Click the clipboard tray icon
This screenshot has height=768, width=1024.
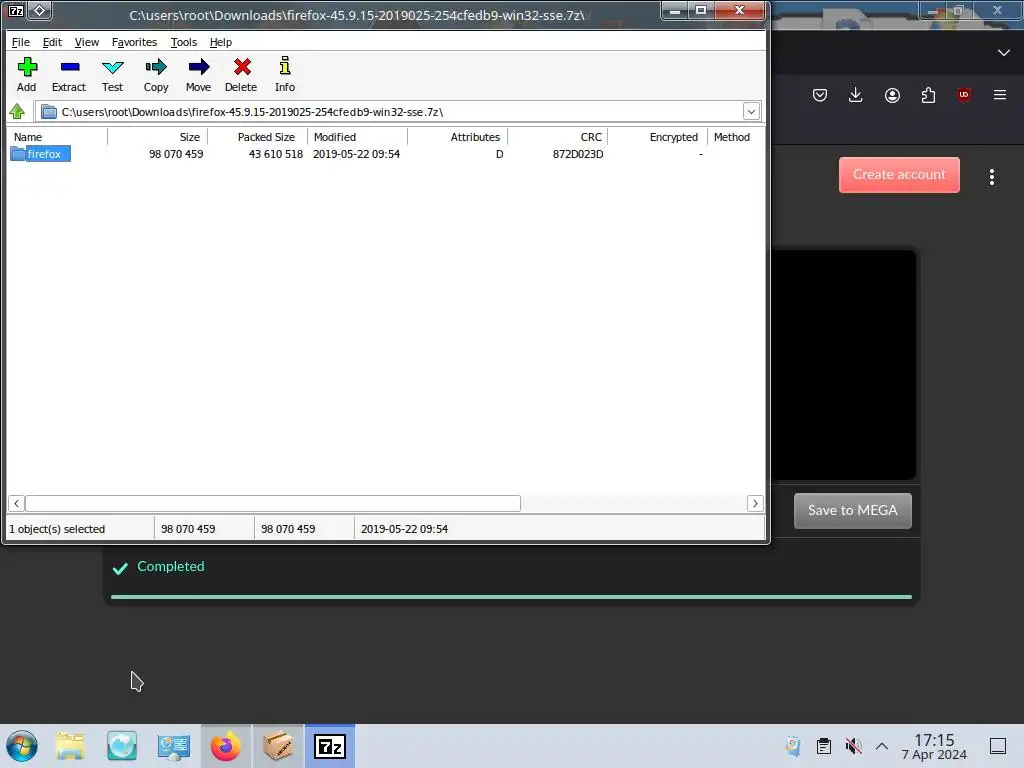click(x=824, y=746)
